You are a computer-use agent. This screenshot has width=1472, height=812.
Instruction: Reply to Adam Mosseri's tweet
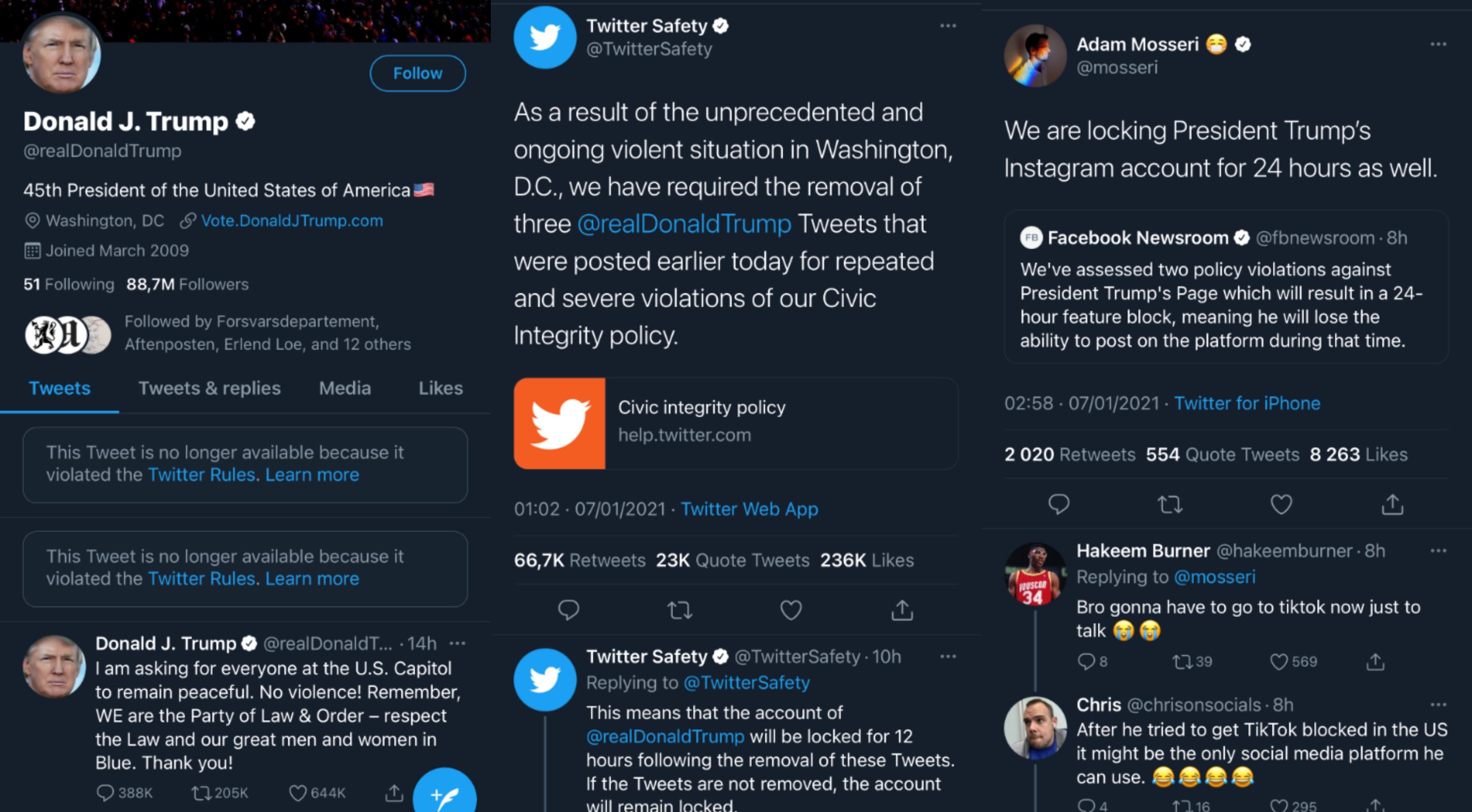pyautogui.click(x=1058, y=504)
